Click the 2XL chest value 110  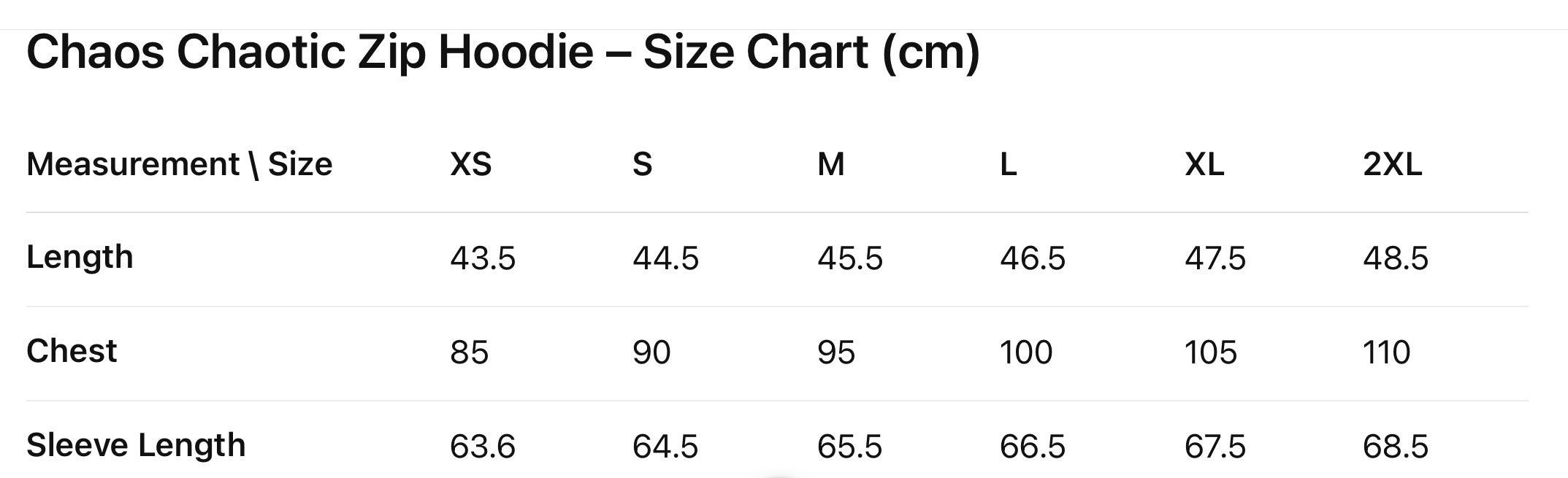pyautogui.click(x=1386, y=352)
